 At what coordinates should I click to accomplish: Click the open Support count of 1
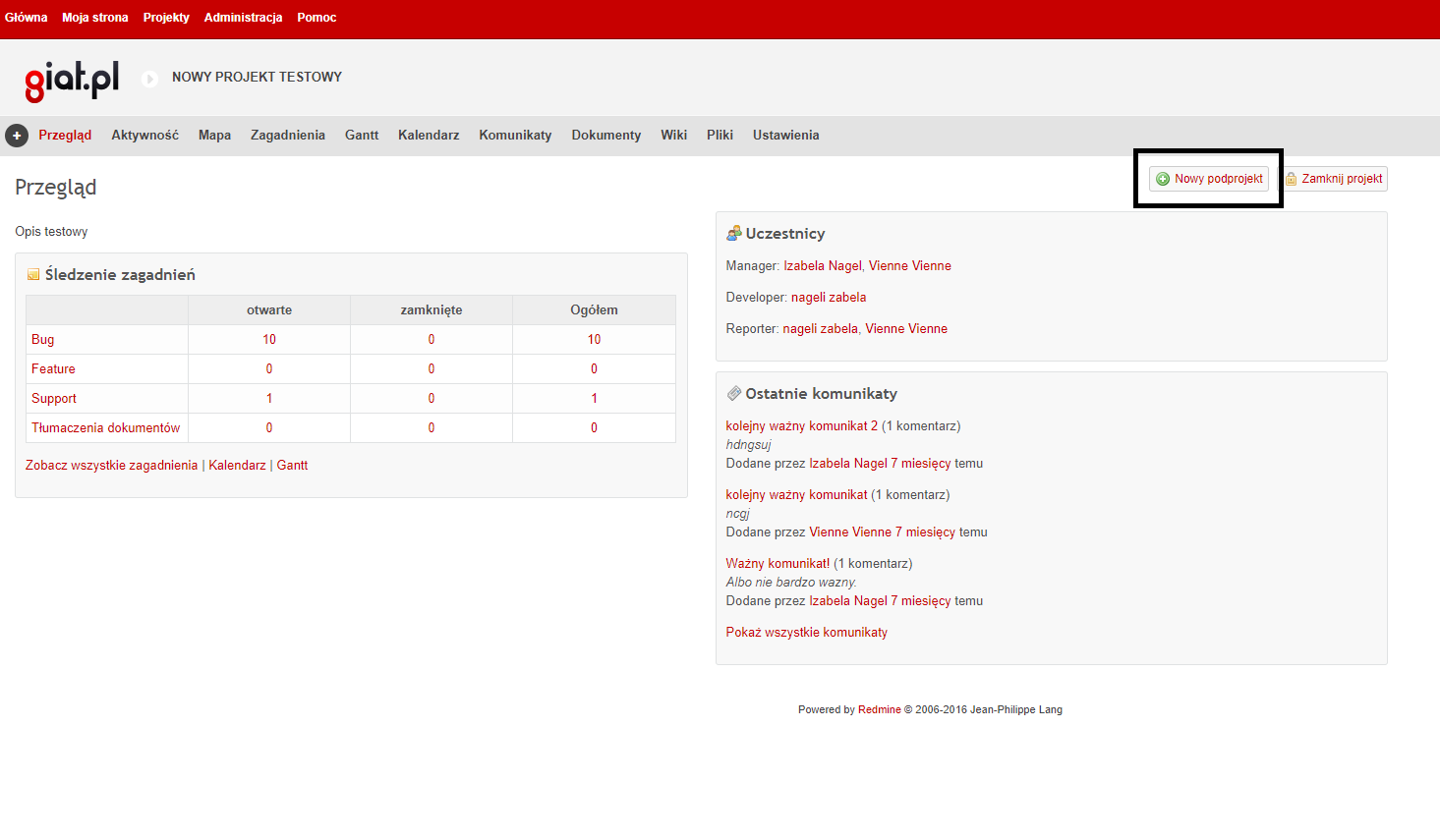click(x=269, y=399)
